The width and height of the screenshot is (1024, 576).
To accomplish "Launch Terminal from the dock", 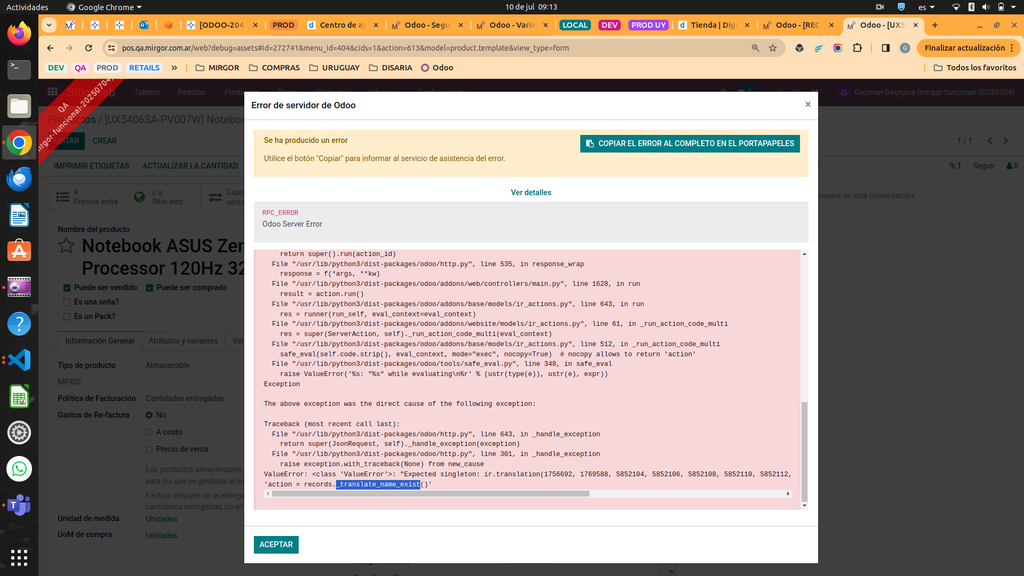I will pyautogui.click(x=19, y=69).
